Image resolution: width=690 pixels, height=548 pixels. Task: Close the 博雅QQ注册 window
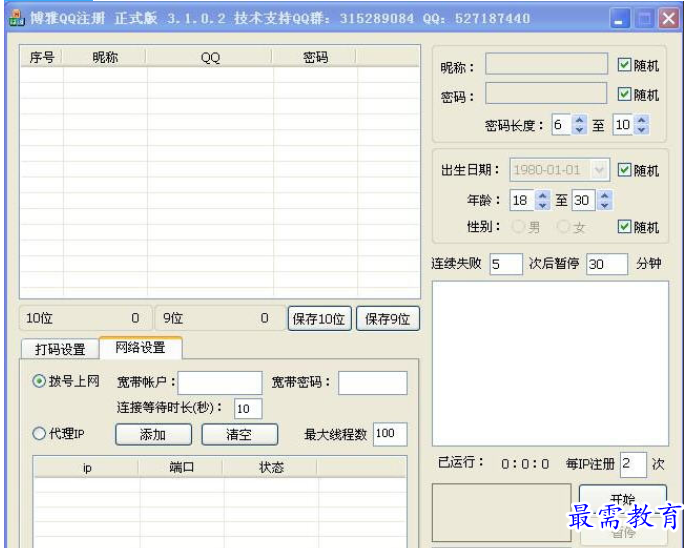tap(669, 18)
